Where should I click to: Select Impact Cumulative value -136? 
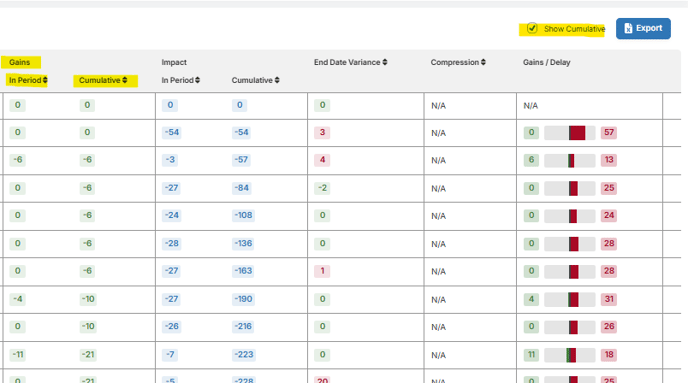click(243, 243)
